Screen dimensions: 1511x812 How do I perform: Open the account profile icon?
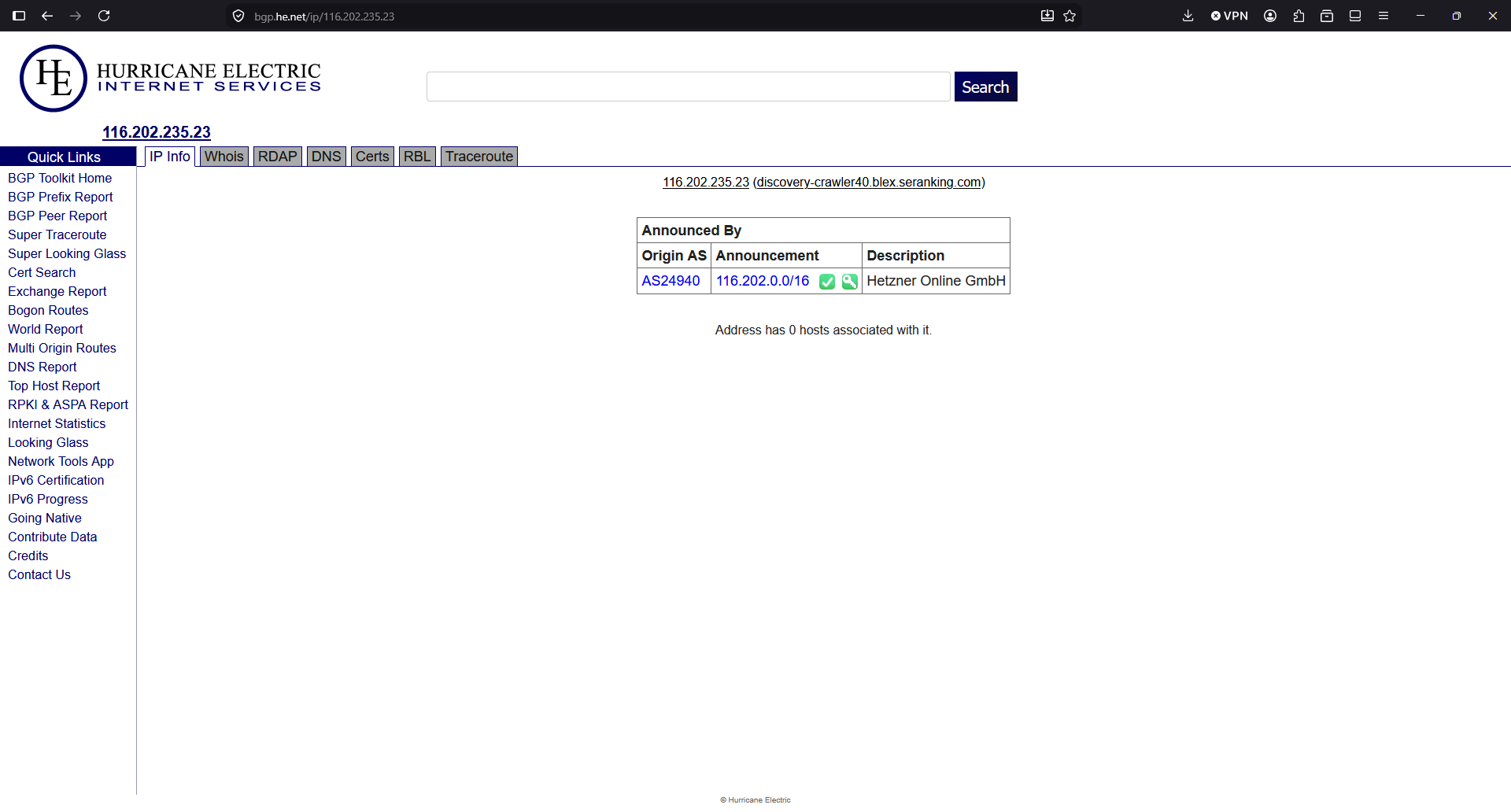[1270, 16]
